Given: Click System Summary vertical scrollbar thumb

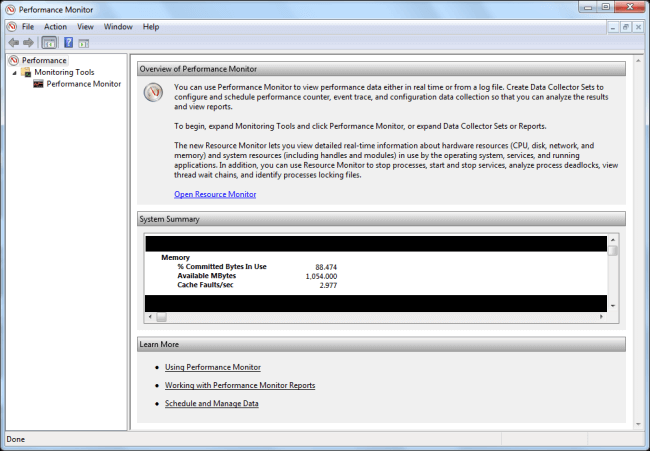Looking at the screenshot, I should tap(613, 250).
